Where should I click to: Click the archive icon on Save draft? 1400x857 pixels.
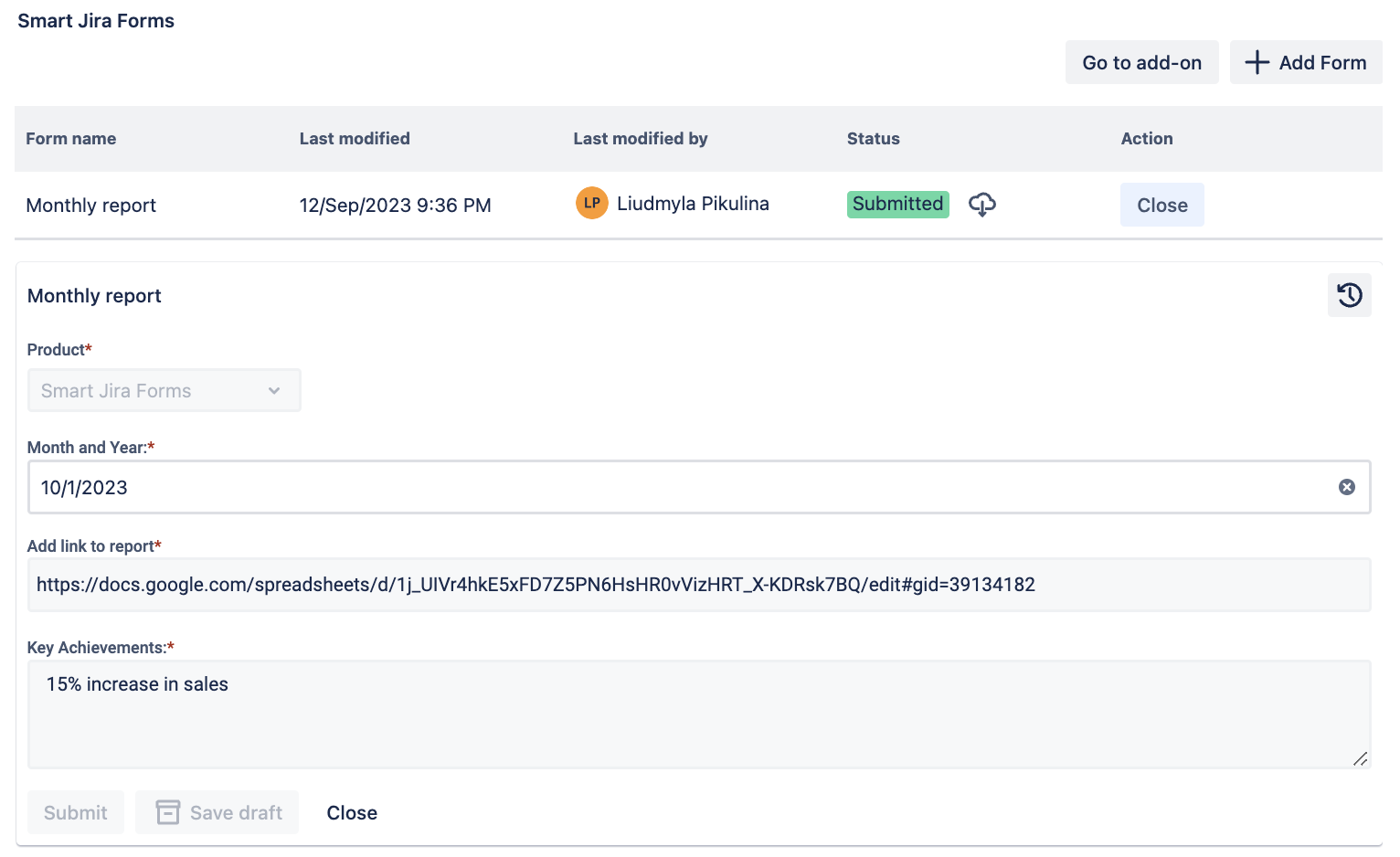click(168, 812)
